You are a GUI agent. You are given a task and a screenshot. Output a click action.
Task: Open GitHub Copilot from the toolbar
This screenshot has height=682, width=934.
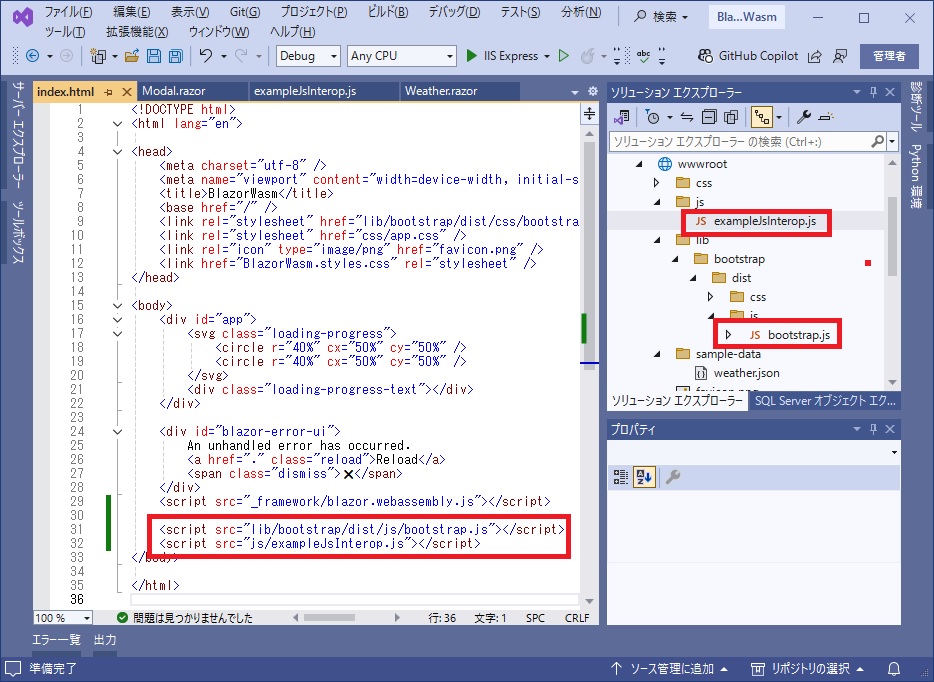click(748, 56)
